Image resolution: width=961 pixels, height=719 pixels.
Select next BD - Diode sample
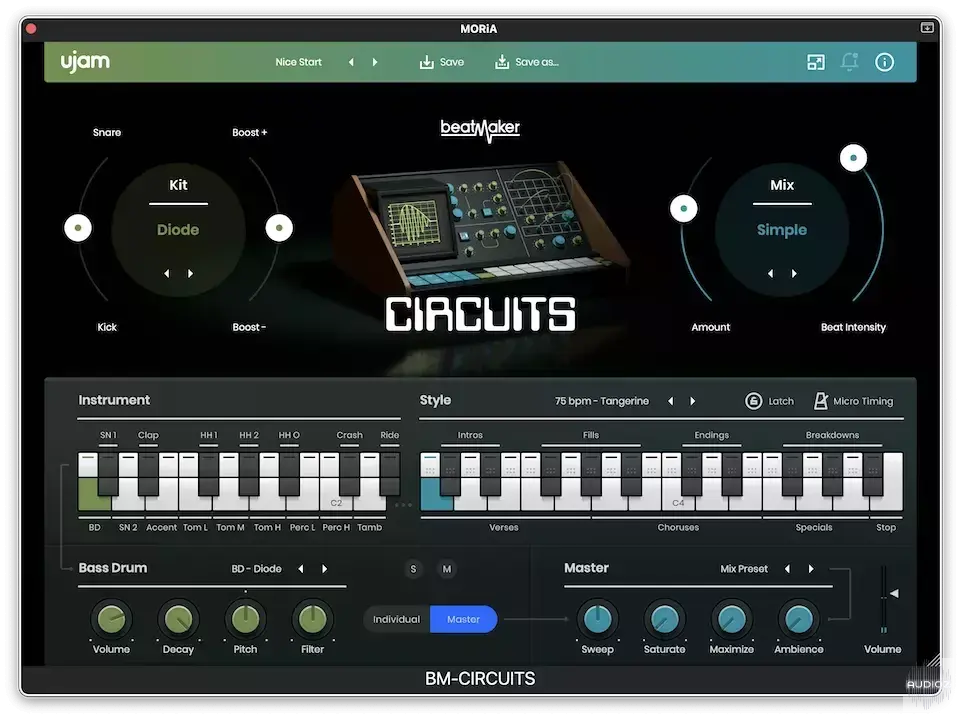click(324, 569)
